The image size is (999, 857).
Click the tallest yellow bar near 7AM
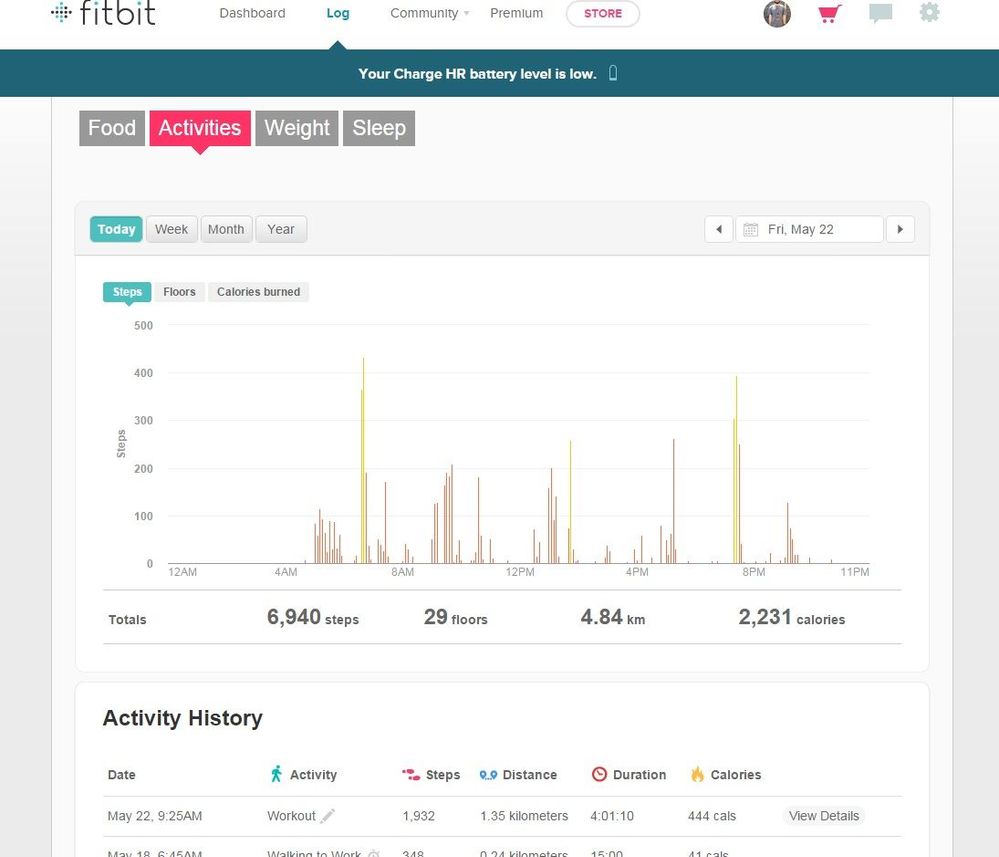pos(363,460)
